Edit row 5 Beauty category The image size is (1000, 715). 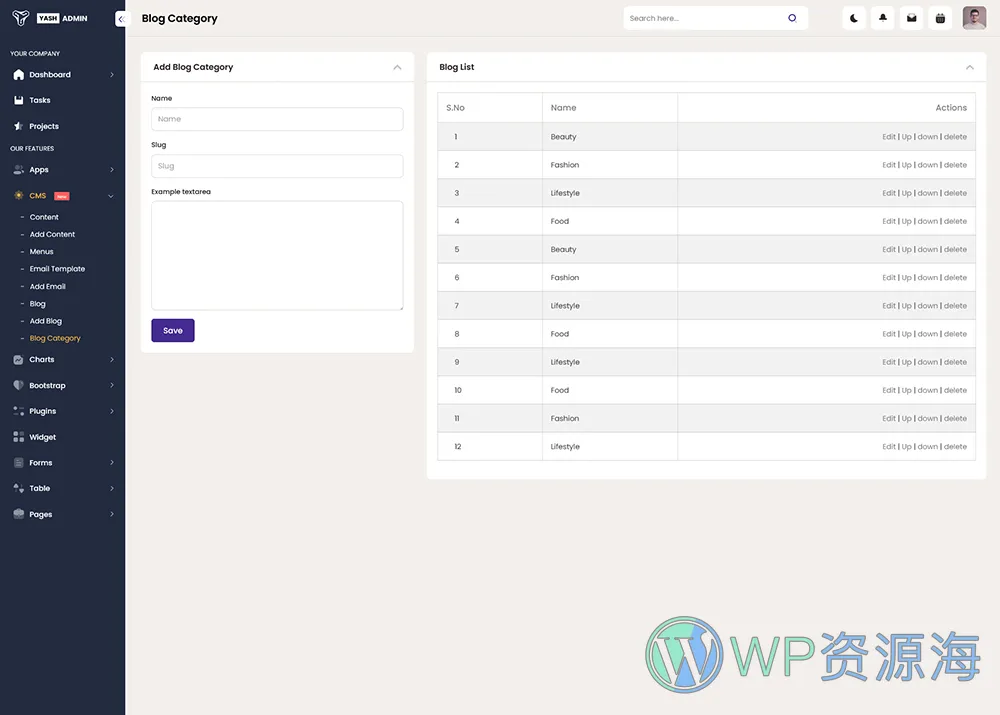pos(889,249)
